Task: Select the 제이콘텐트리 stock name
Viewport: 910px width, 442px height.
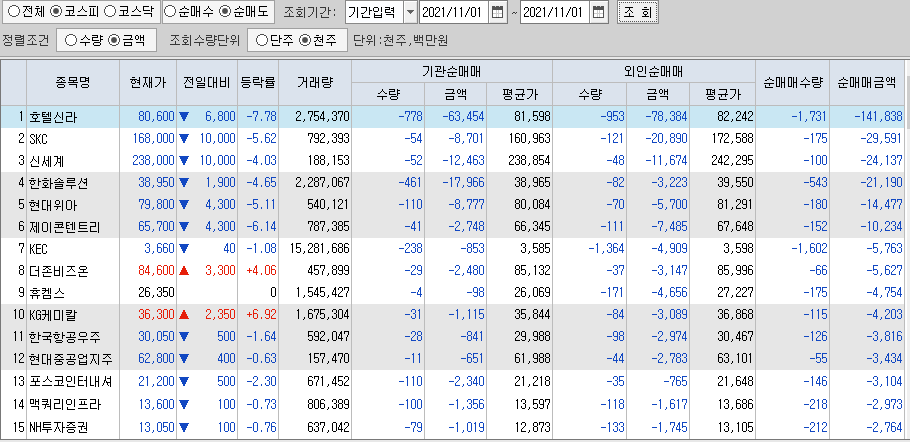Action: click(x=64, y=227)
